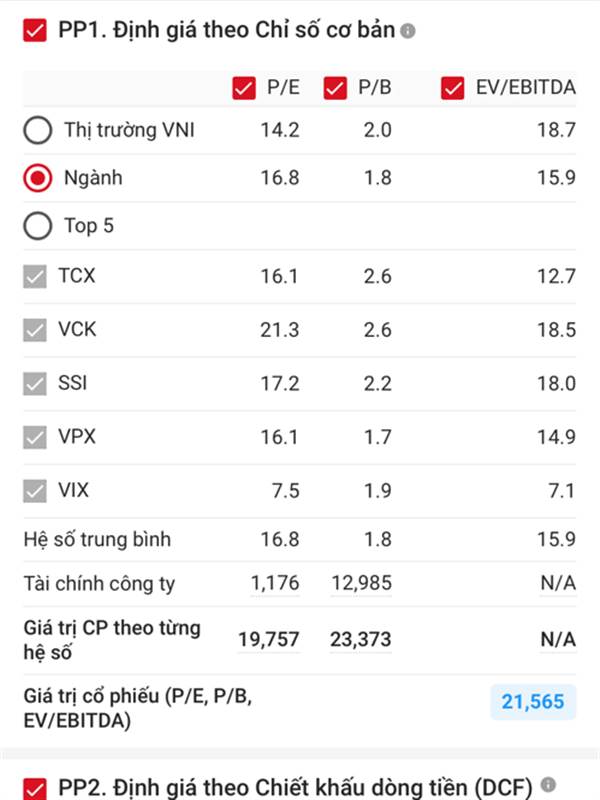
Task: Edit company EPS field 1,176
Action: [275, 583]
